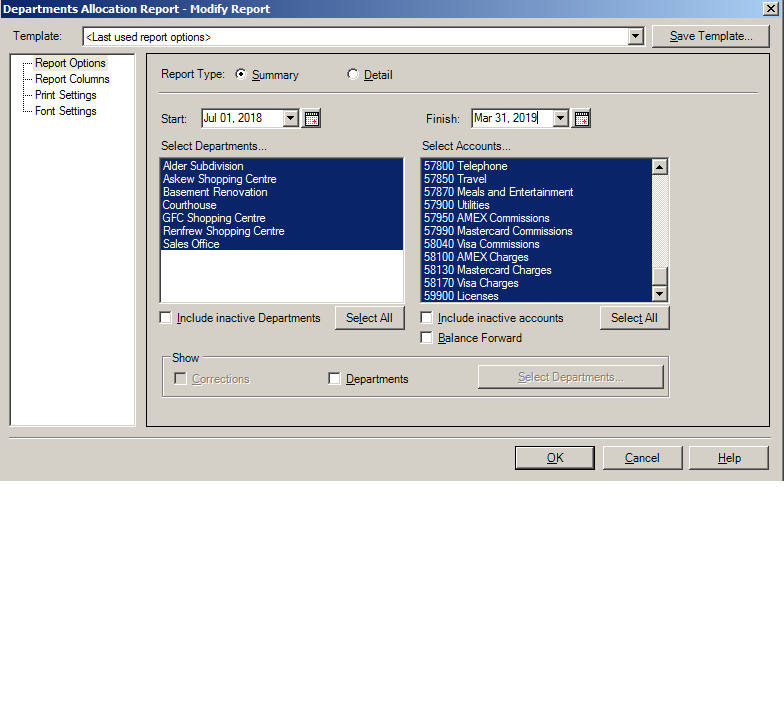
Task: Click Select All under the accounts list
Action: pos(634,318)
